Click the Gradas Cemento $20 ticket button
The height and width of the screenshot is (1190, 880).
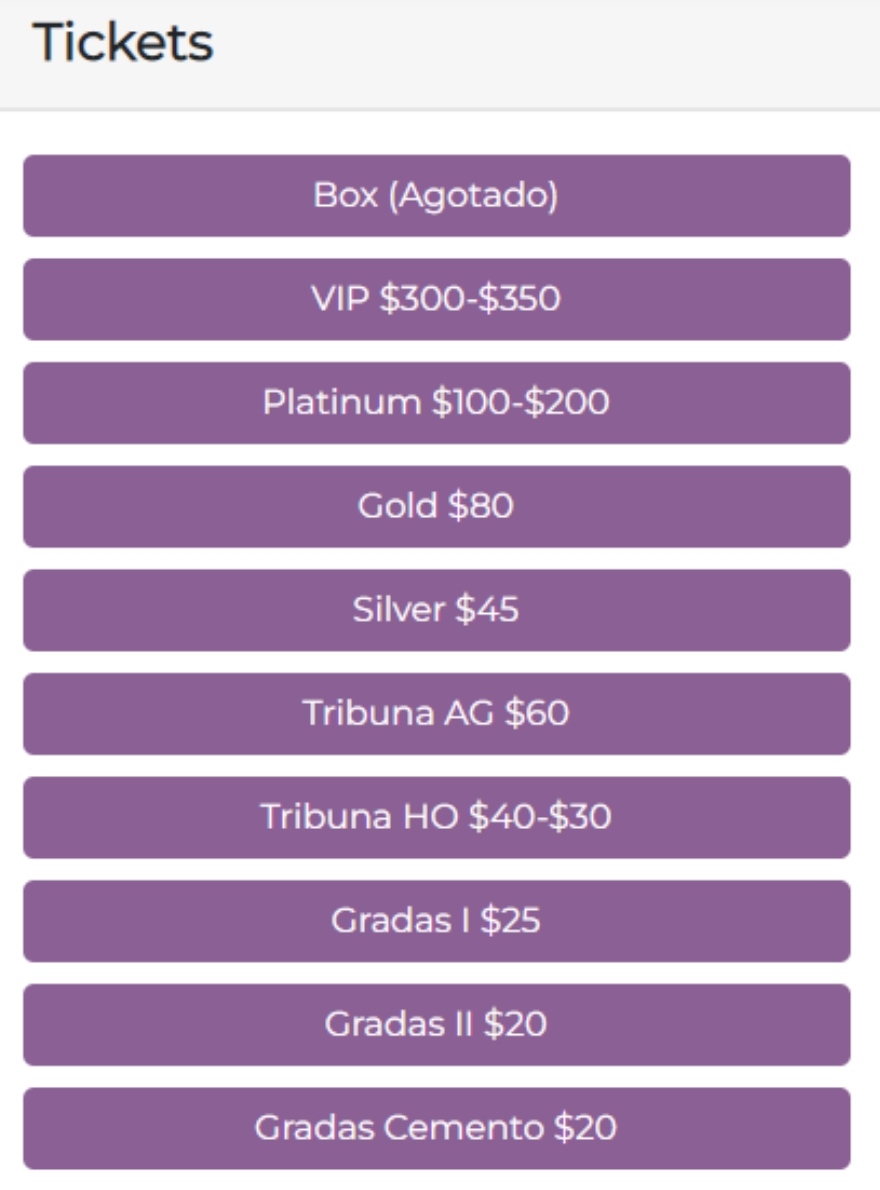436,1128
